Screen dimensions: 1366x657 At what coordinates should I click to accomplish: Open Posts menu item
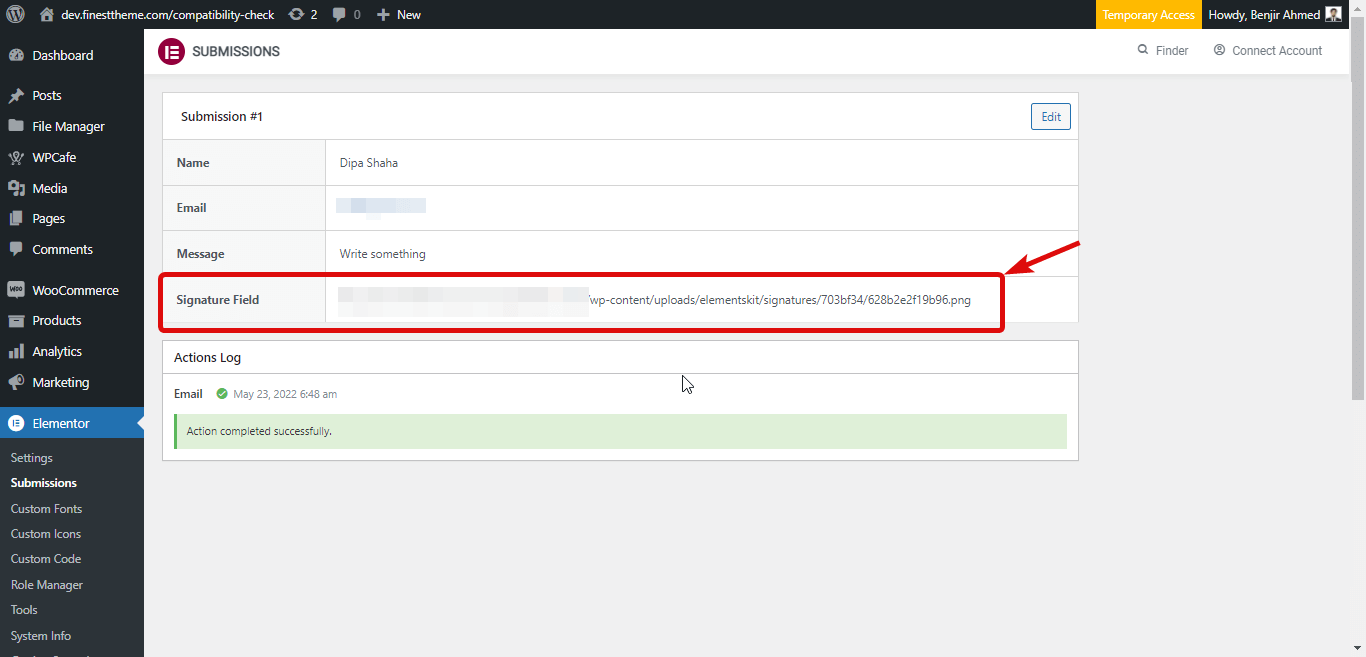tap(72, 96)
